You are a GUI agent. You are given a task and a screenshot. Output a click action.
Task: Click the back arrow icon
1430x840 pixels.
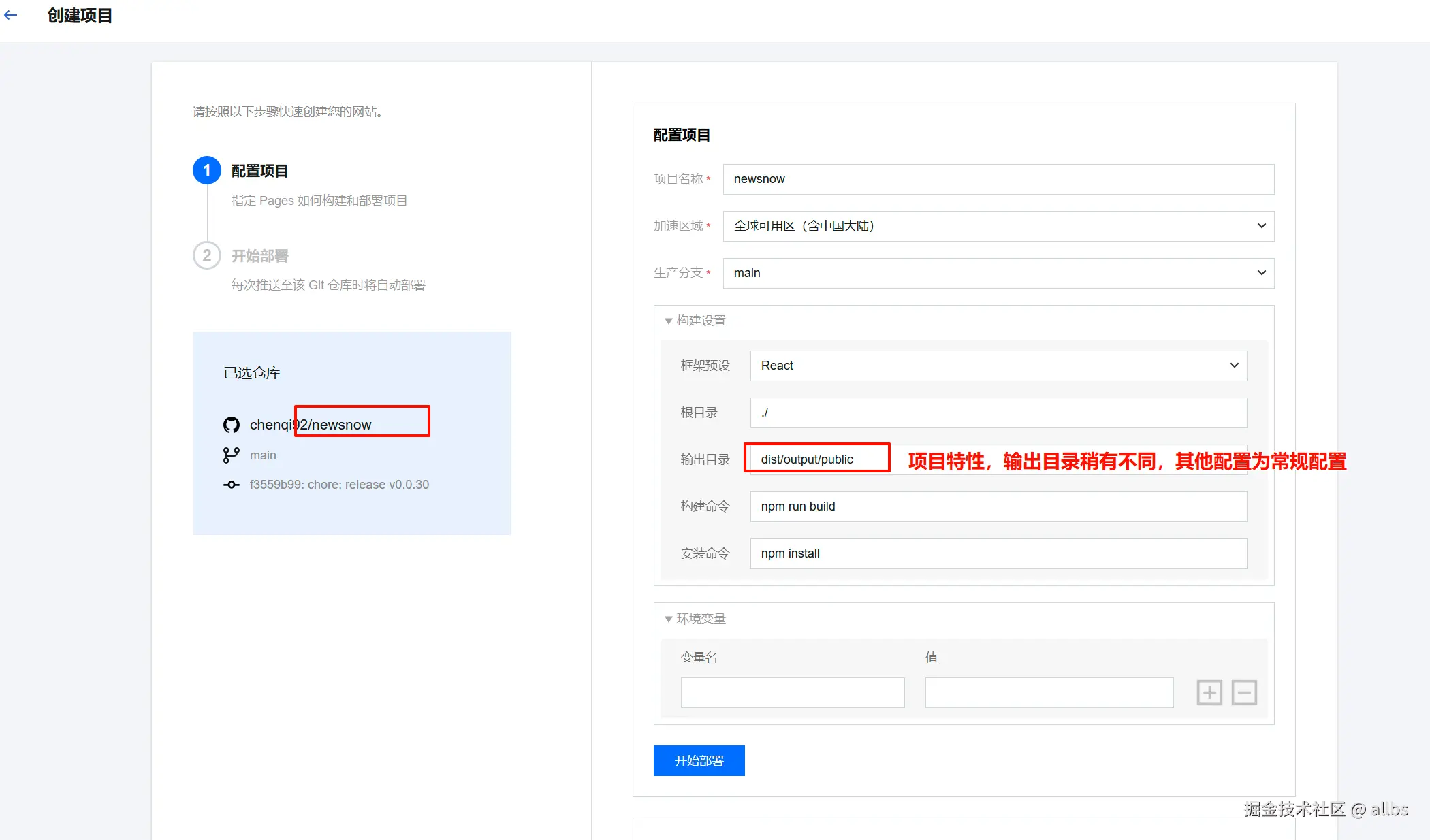point(11,15)
